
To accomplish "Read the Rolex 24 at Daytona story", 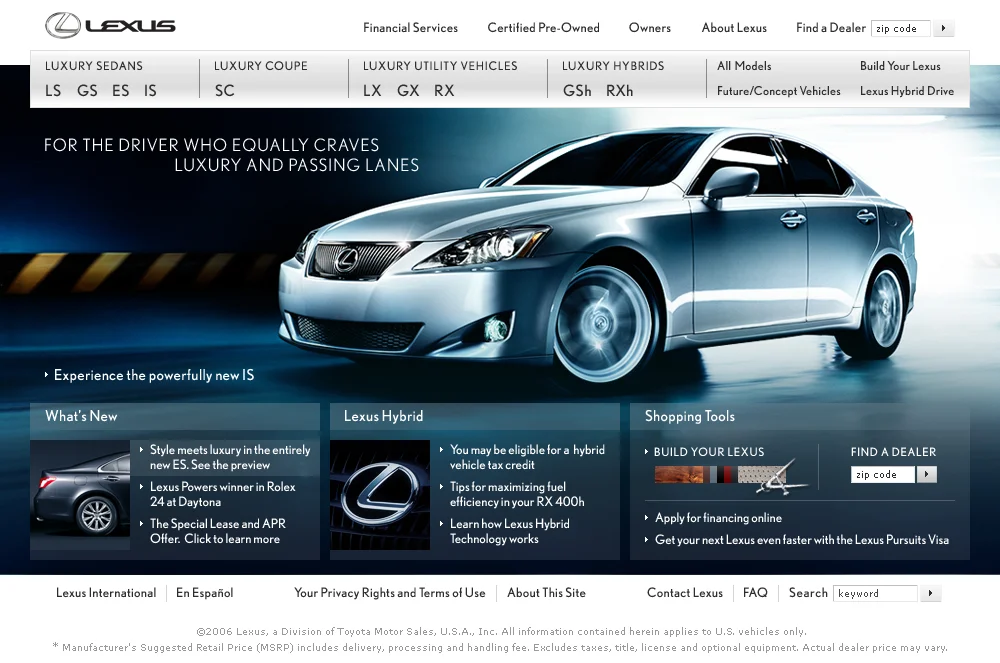I will point(223,494).
